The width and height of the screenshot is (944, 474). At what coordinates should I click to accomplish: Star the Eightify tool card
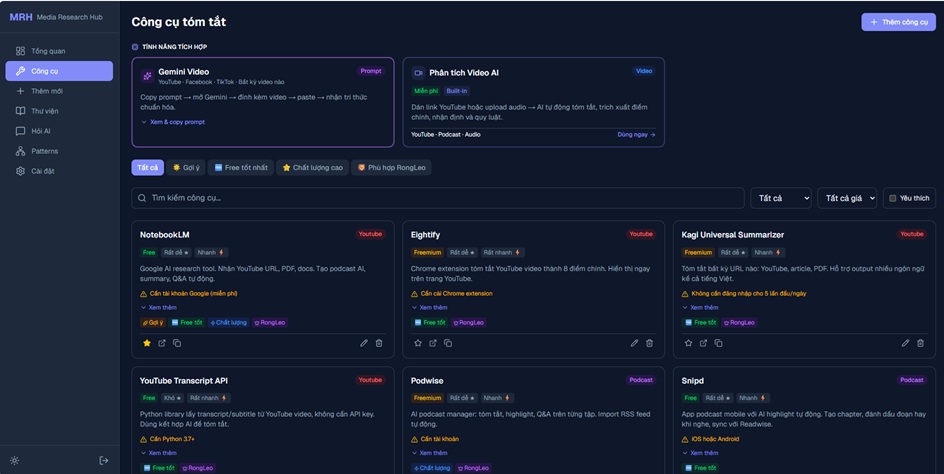click(x=418, y=343)
